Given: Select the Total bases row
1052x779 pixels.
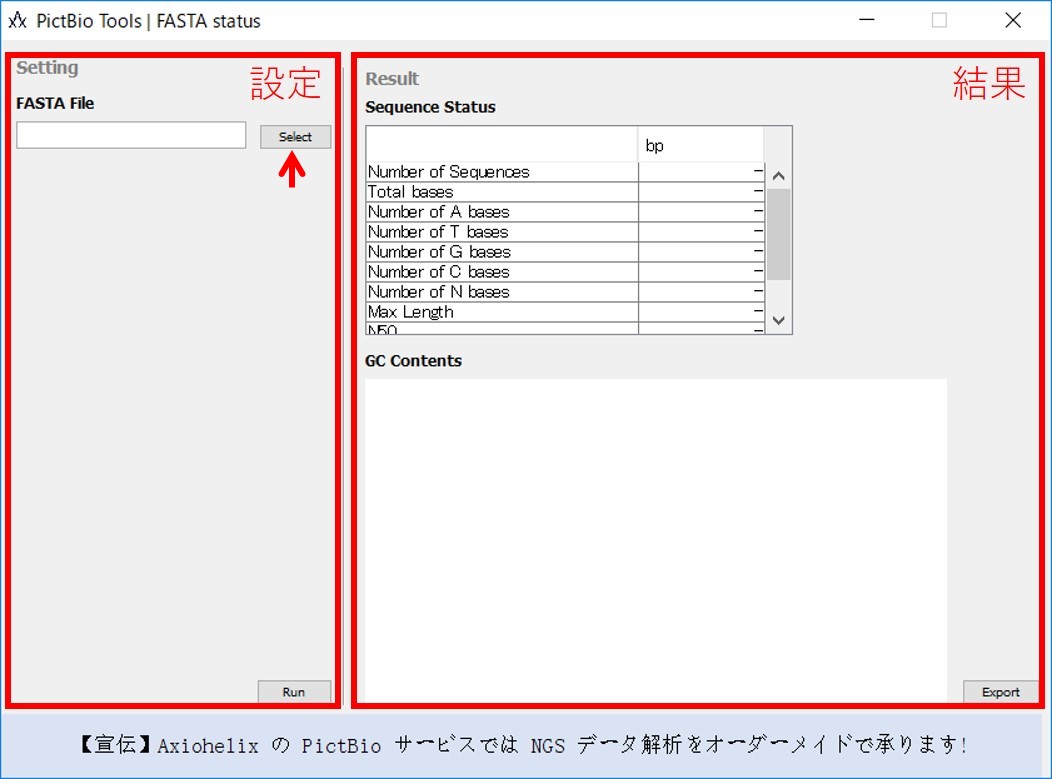Looking at the screenshot, I should point(501,192).
